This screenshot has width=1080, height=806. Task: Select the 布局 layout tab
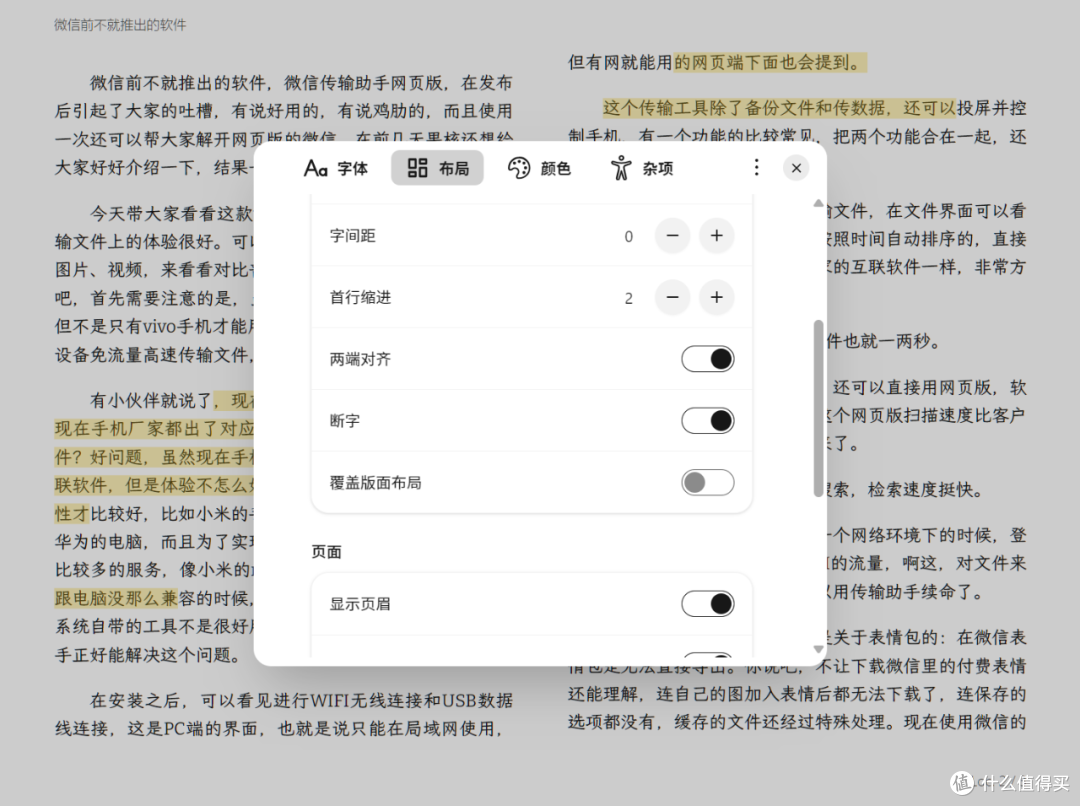pos(437,168)
